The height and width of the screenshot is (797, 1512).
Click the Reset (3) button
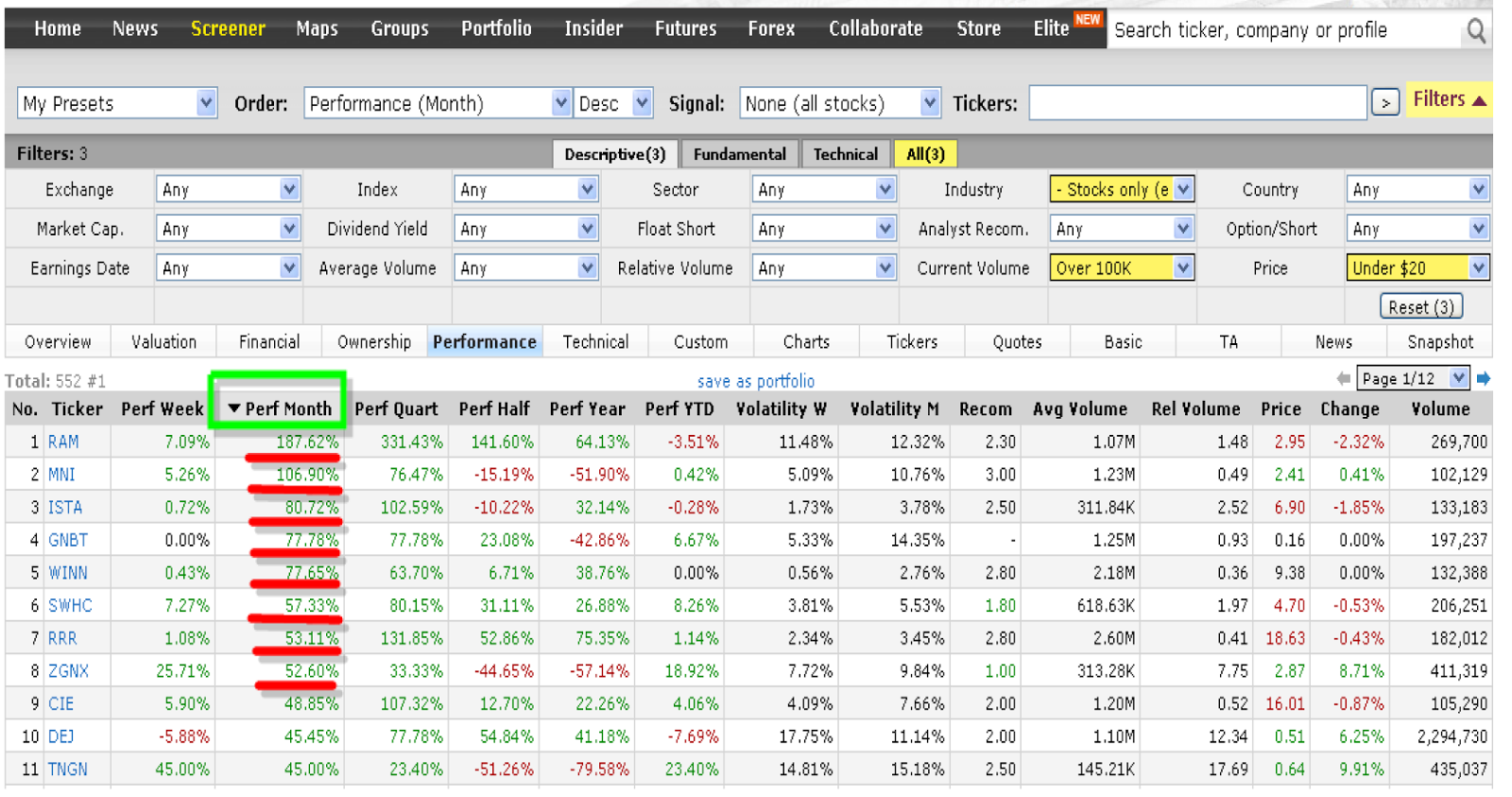click(1421, 307)
